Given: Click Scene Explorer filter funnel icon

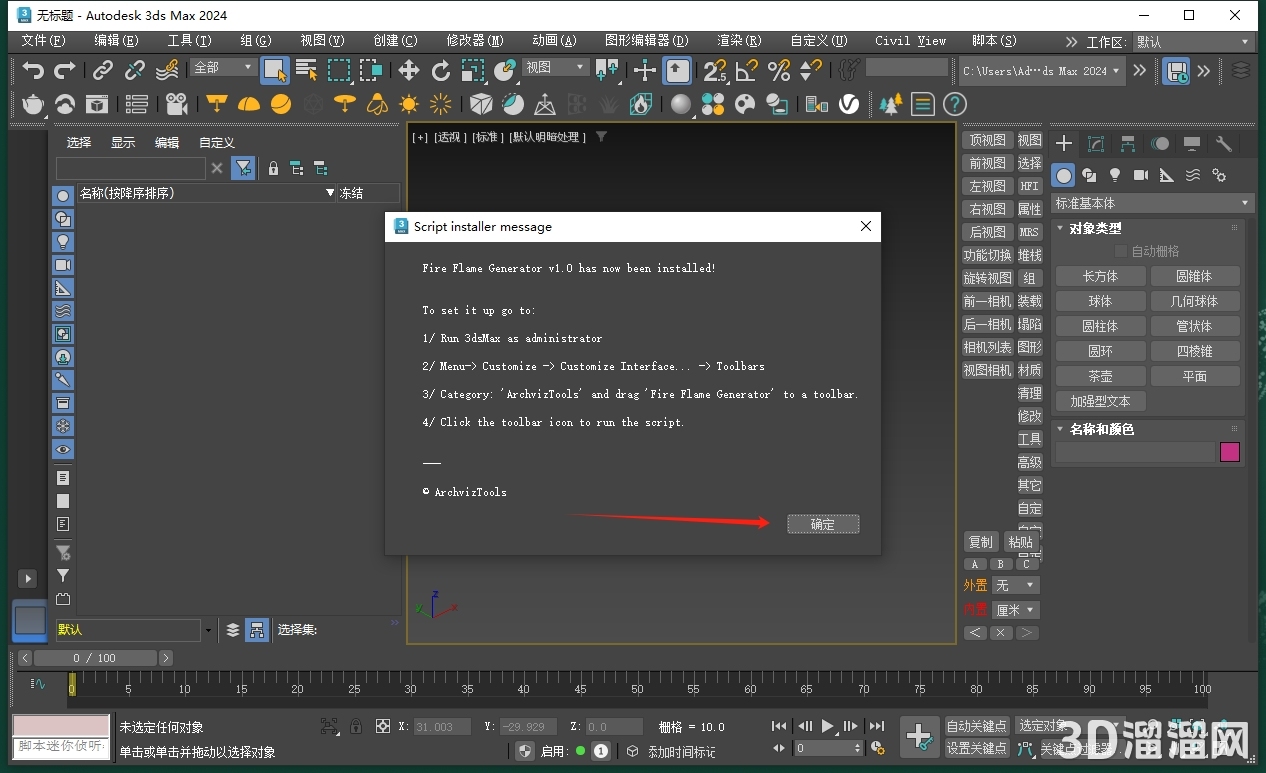Looking at the screenshot, I should pyautogui.click(x=243, y=169).
